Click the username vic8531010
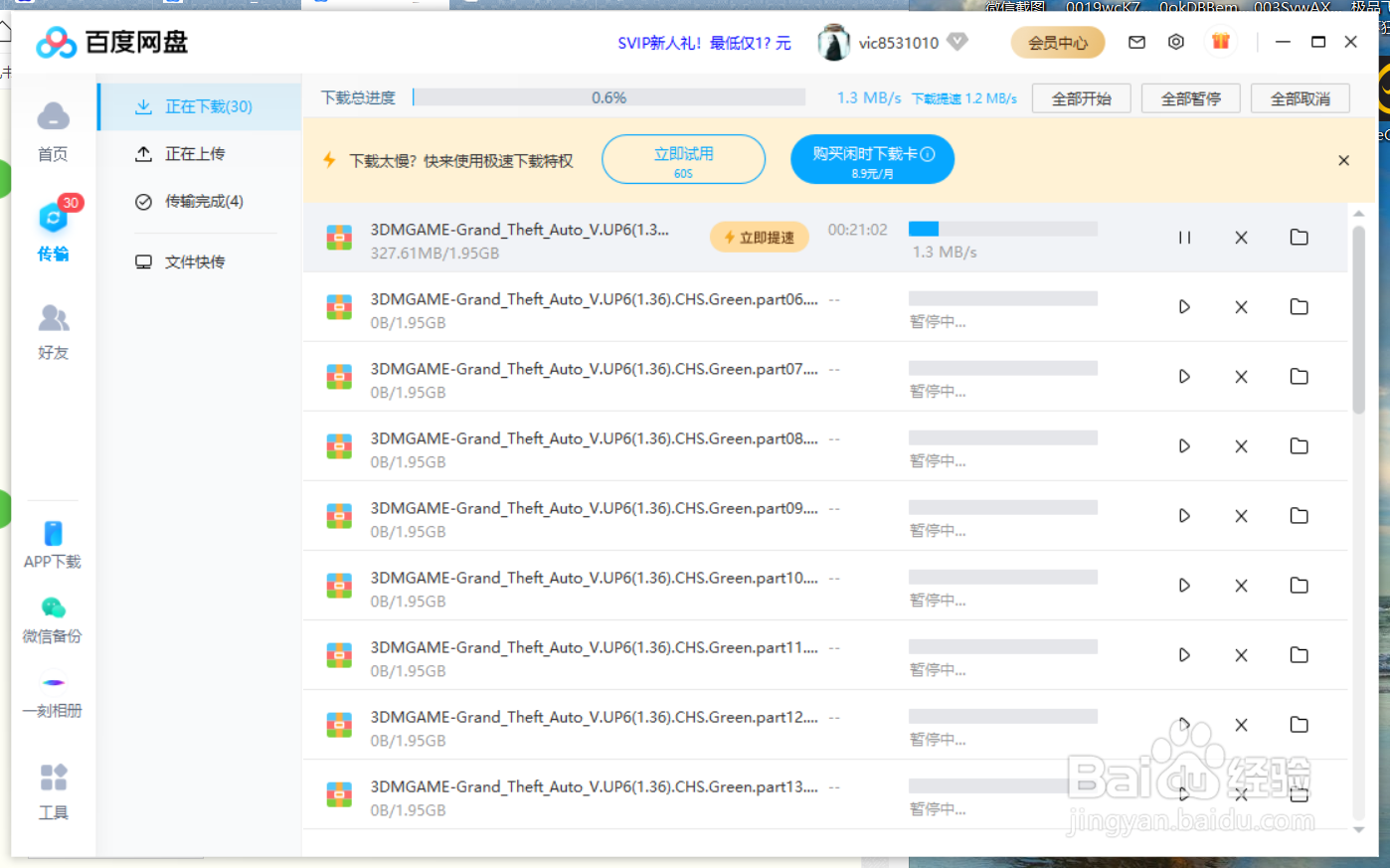 pos(899,43)
